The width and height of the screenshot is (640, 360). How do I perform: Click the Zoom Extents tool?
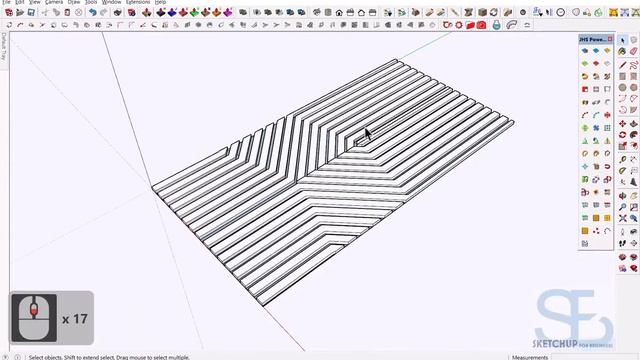coord(622,218)
